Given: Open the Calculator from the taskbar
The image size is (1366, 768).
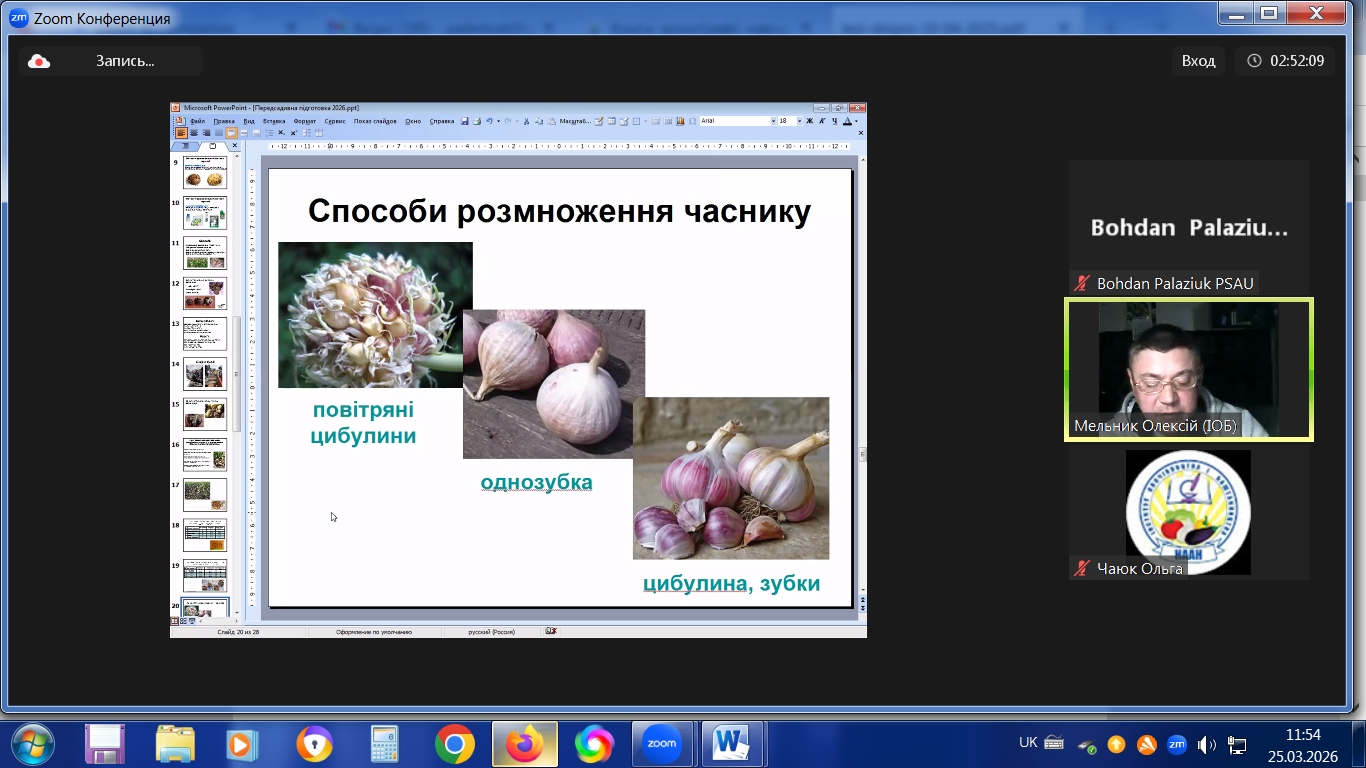Looking at the screenshot, I should [385, 744].
